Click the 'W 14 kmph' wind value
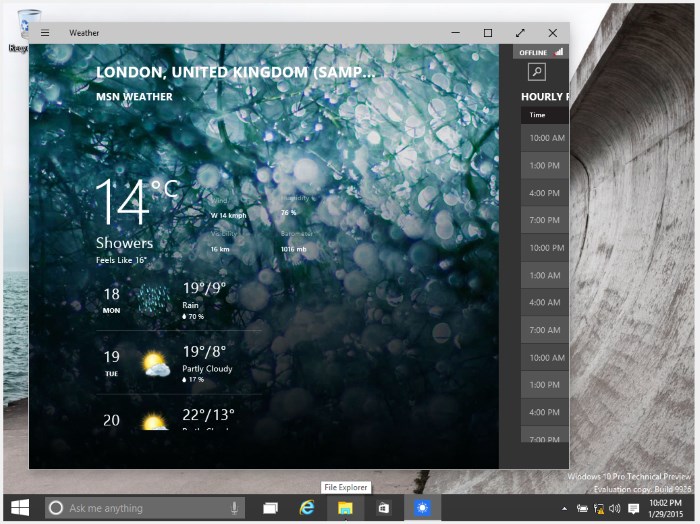Image resolution: width=700 pixels, height=524 pixels. point(229,216)
